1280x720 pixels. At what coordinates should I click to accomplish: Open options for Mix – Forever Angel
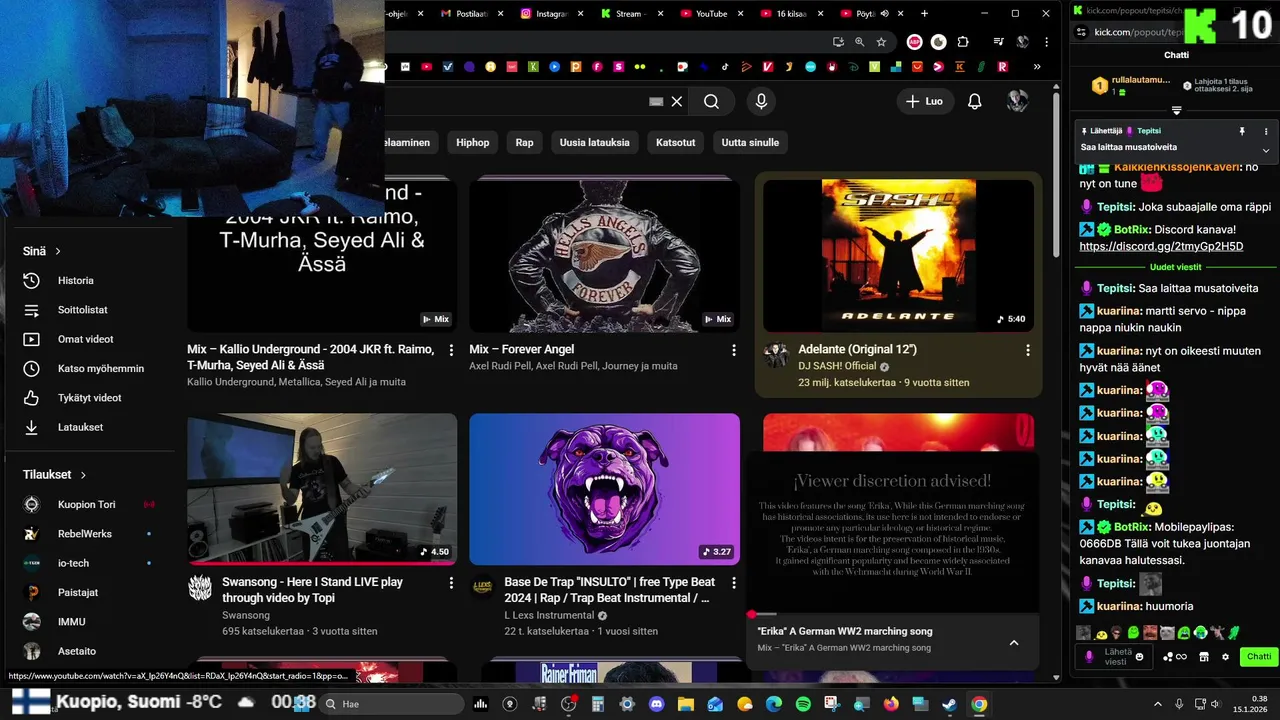733,350
